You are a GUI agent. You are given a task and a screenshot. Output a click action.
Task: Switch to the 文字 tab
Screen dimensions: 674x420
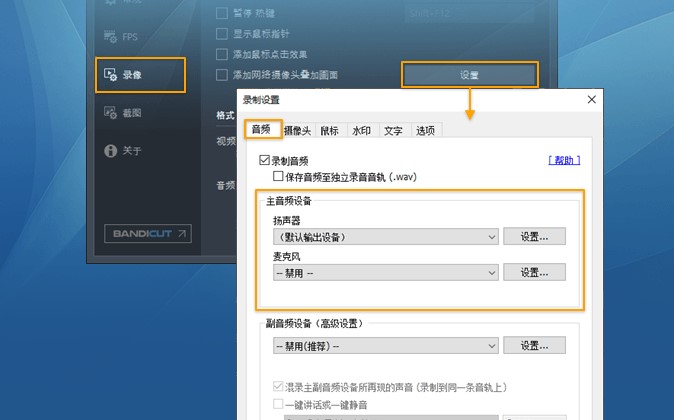point(394,131)
